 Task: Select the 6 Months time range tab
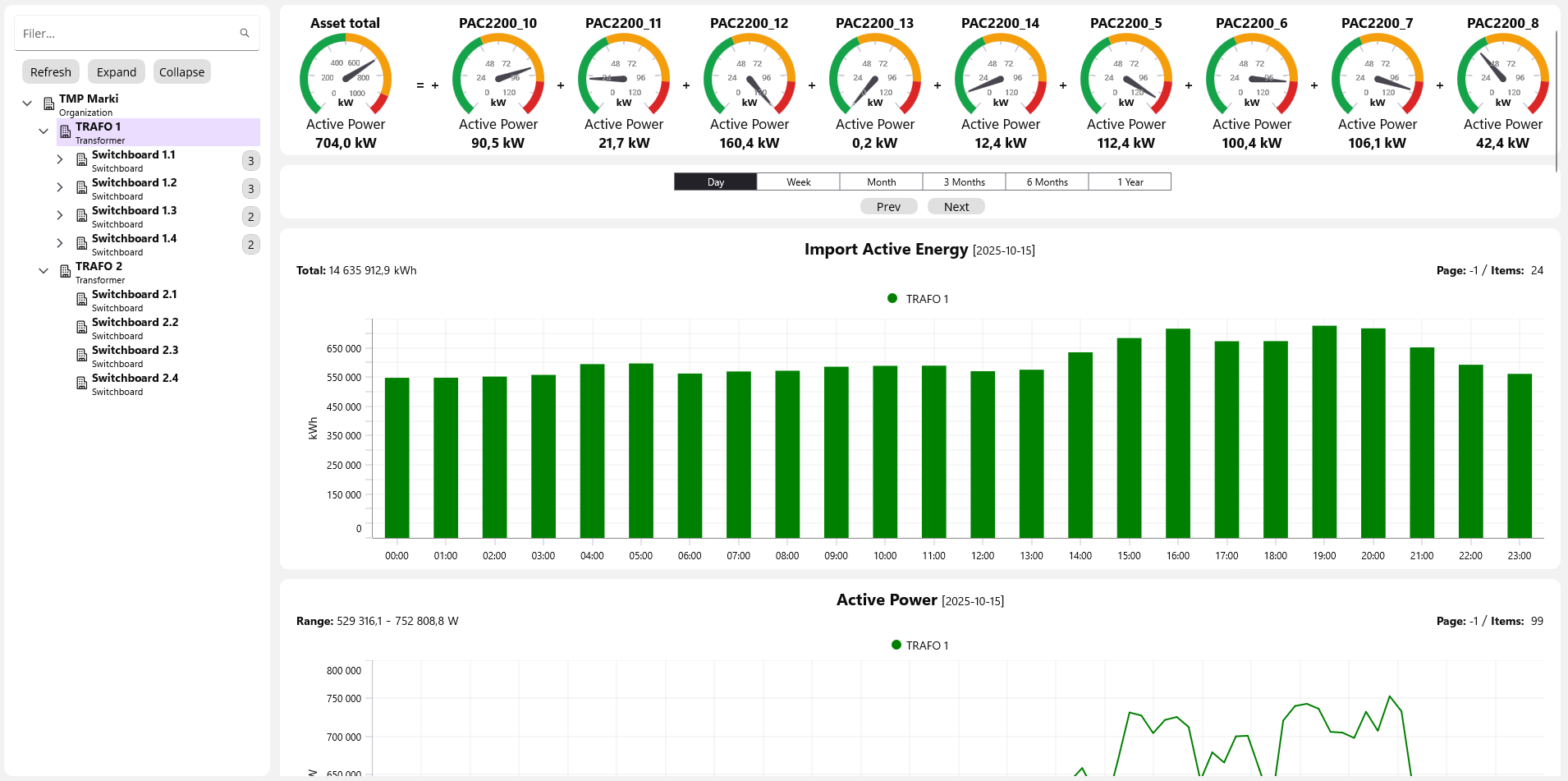pos(1047,182)
